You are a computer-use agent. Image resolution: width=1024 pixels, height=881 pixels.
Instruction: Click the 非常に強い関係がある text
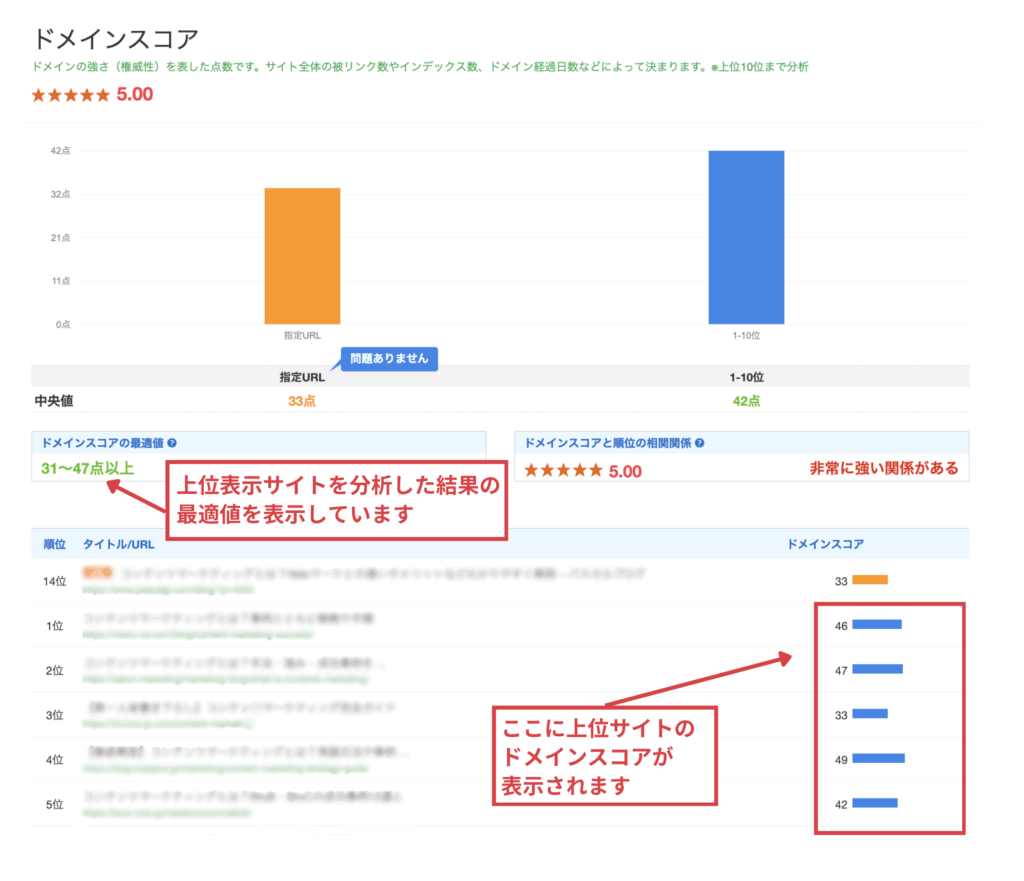click(x=883, y=468)
